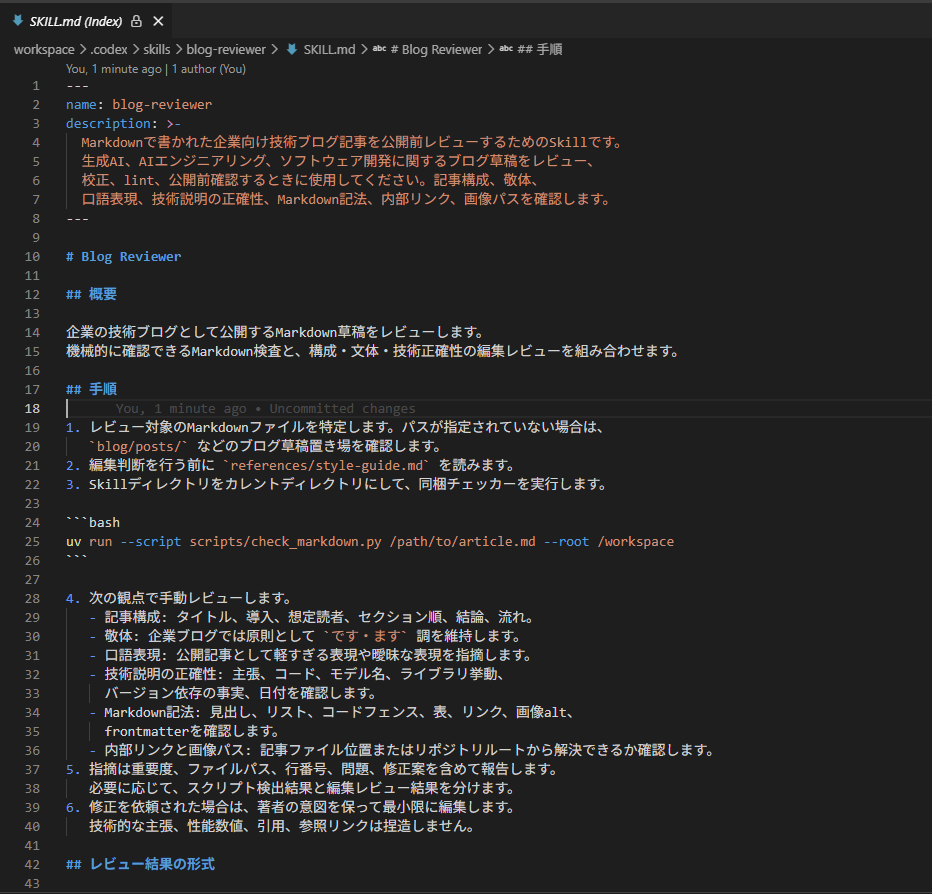932x894 pixels.
Task: Click the line starting '機械的に確認できるMarkdown検査と'
Action: coord(373,351)
